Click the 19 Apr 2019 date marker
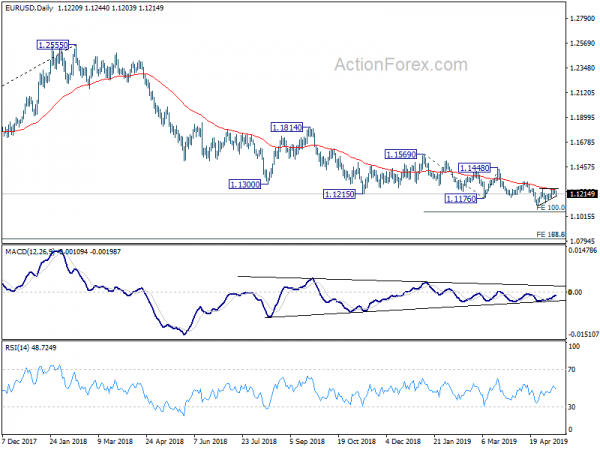Viewport: 600px width, 450px height. pos(548,441)
